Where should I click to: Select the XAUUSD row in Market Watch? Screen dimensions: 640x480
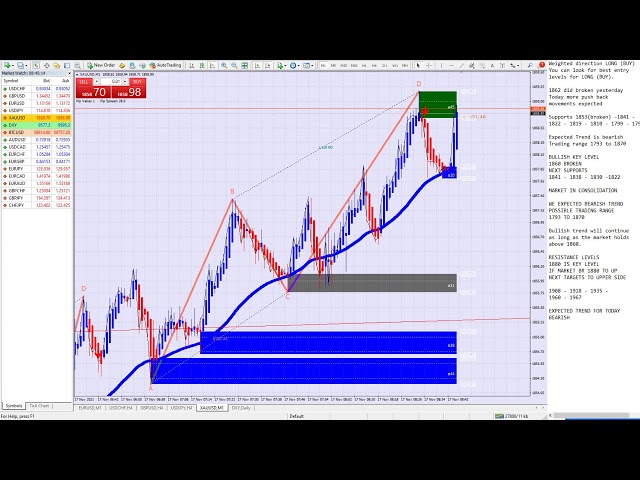pos(16,117)
